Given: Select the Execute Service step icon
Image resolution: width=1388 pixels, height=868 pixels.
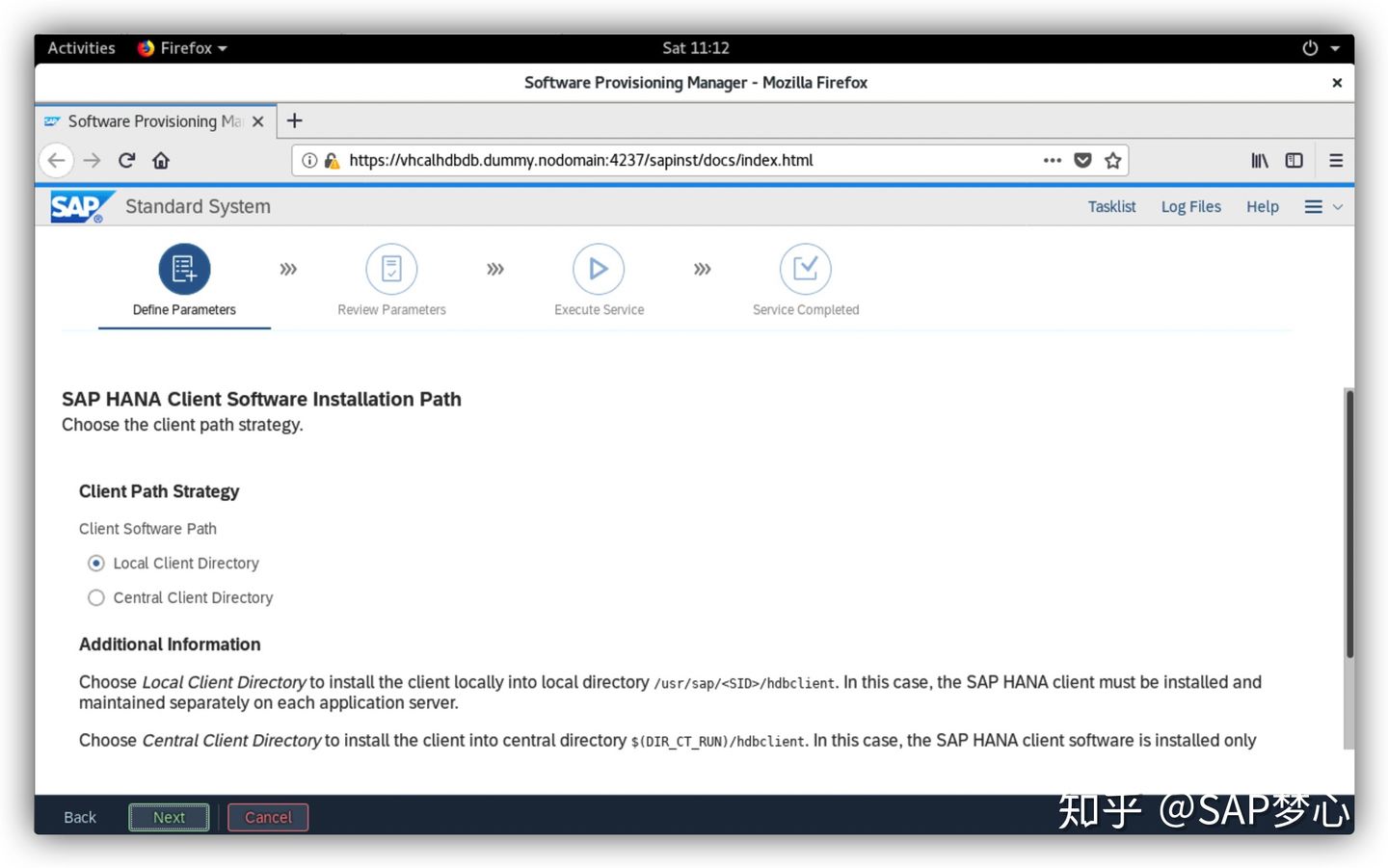Looking at the screenshot, I should pos(599,269).
